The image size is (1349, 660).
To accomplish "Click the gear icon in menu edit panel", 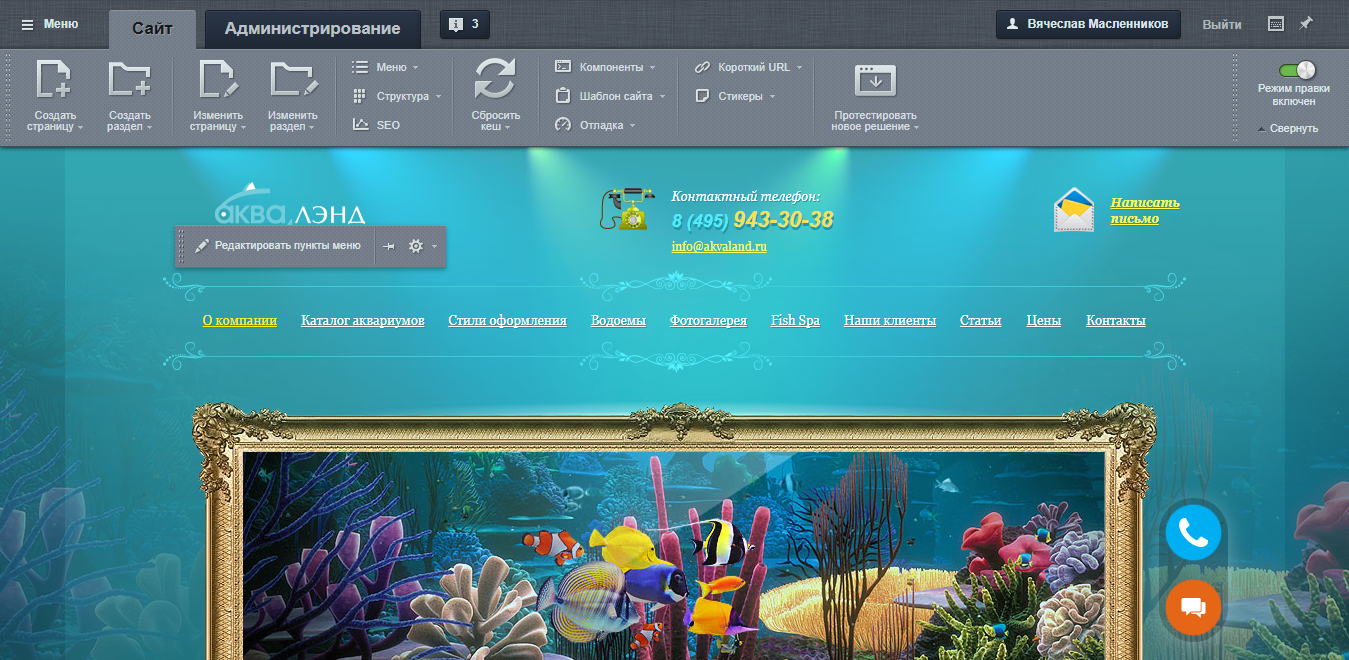I will [416, 246].
